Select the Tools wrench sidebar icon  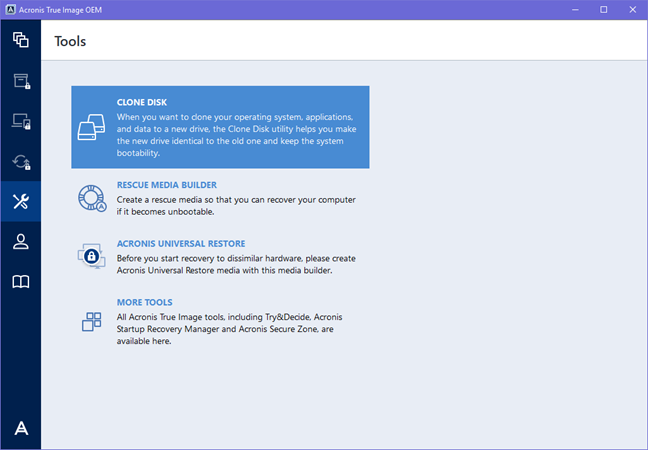pos(21,202)
